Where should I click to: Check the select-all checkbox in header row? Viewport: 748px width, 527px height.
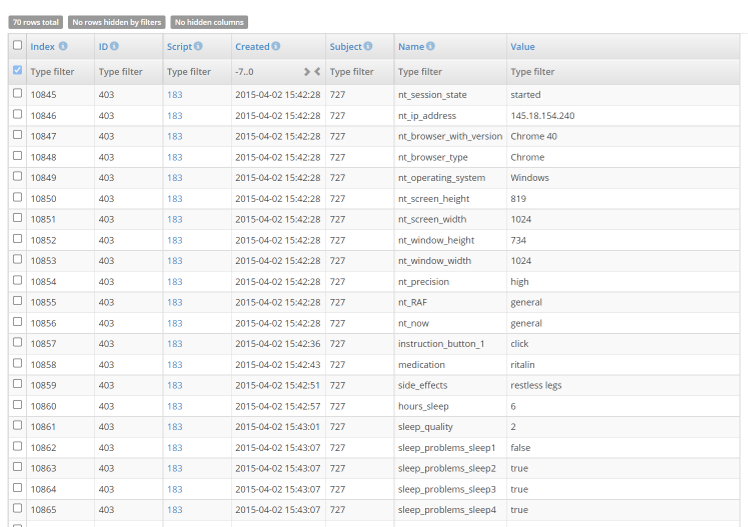coord(17,45)
